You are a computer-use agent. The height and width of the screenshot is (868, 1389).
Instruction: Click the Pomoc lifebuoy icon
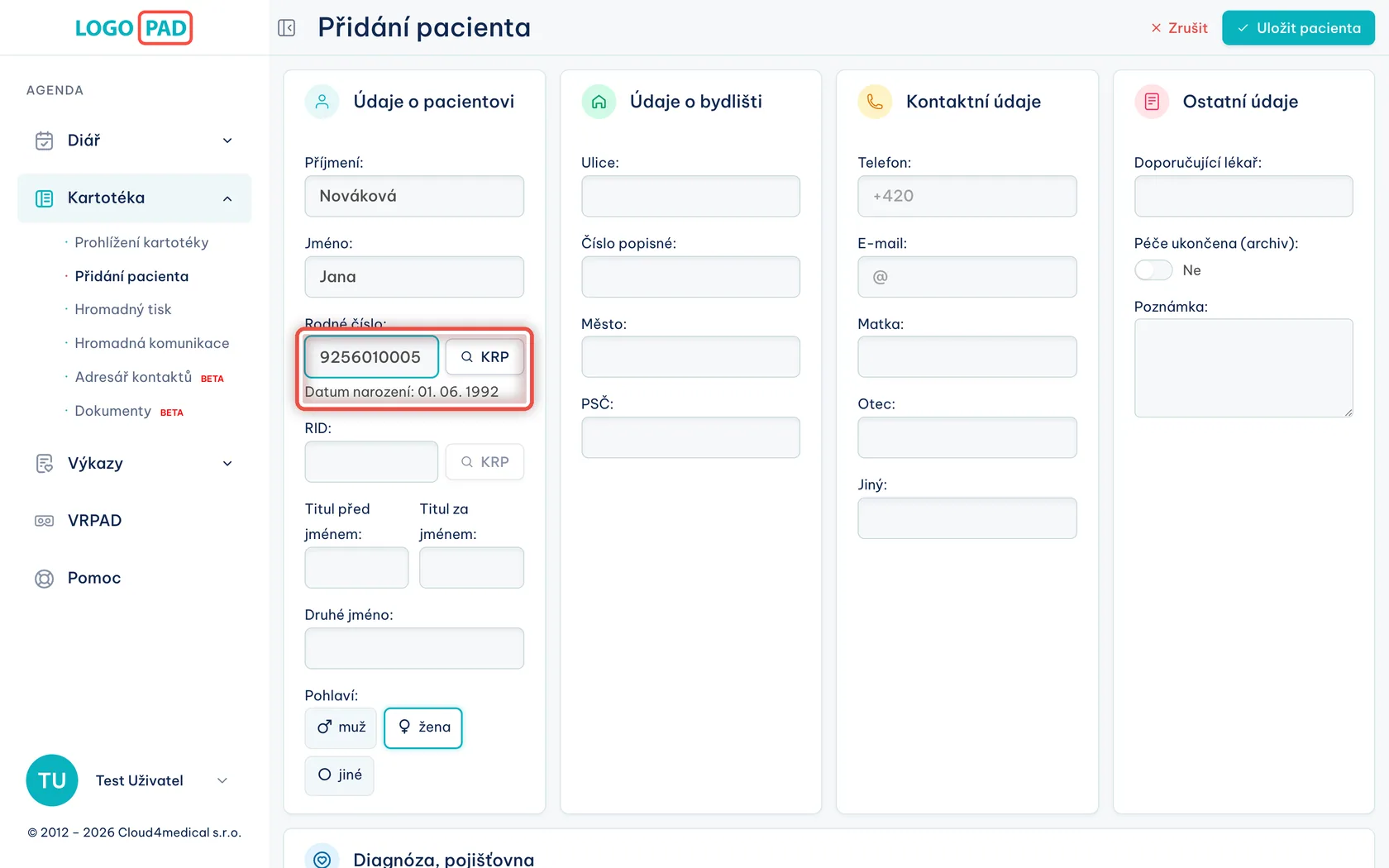(45, 579)
